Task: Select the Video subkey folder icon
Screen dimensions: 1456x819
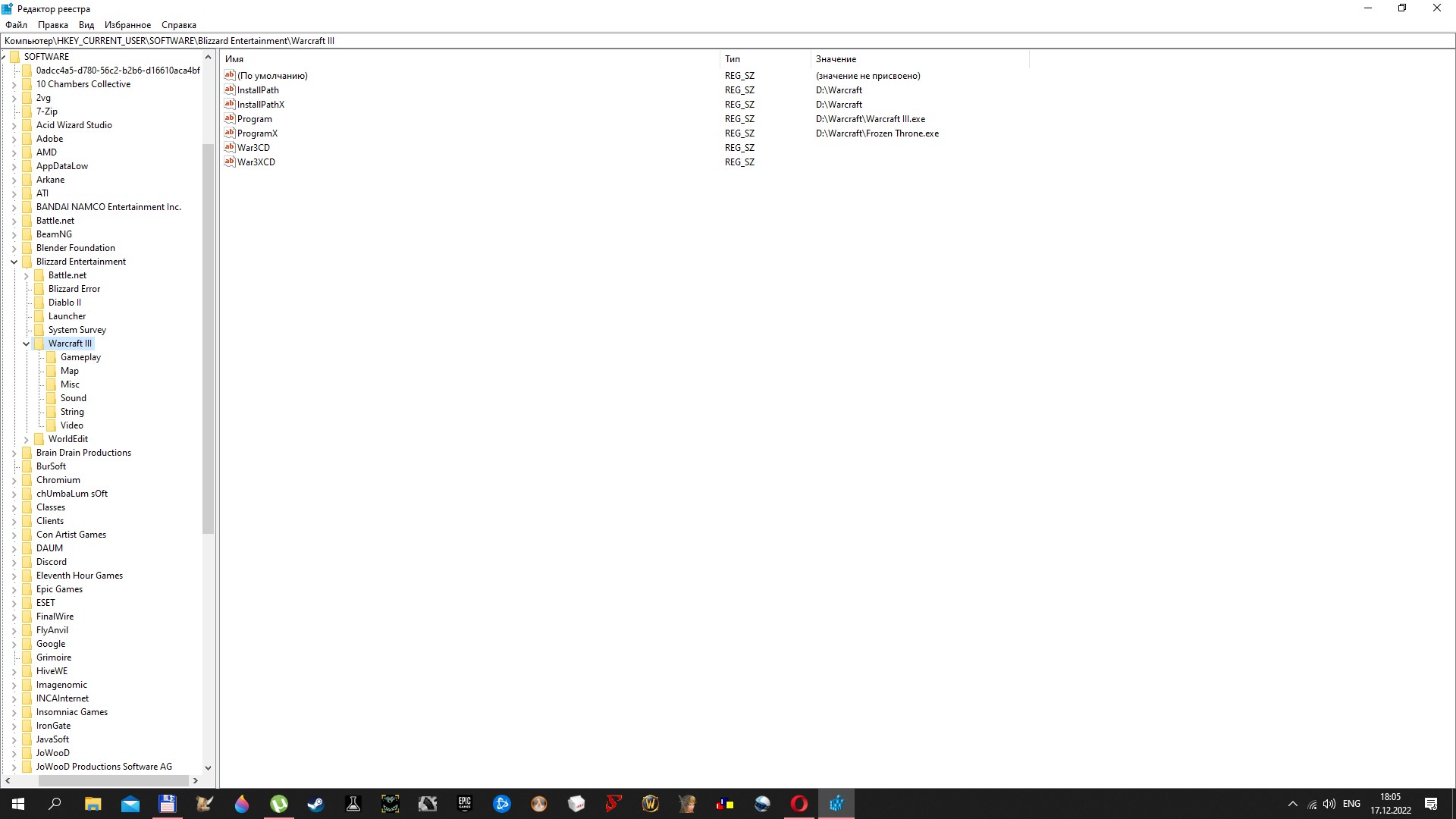Action: tap(52, 425)
